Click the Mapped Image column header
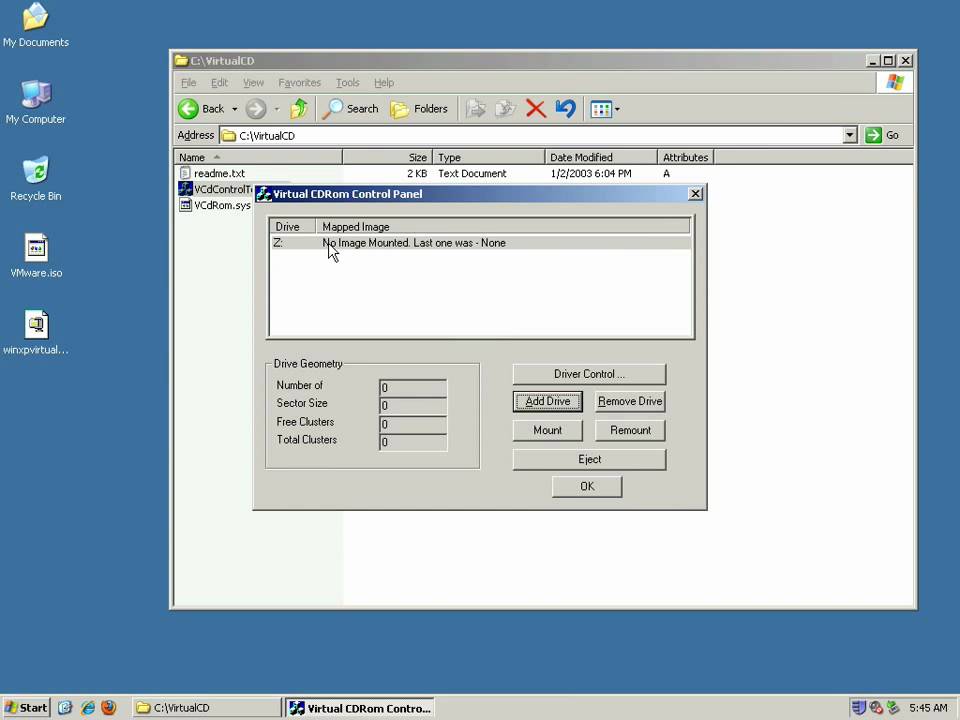Image resolution: width=960 pixels, height=720 pixels. pyautogui.click(x=503, y=227)
